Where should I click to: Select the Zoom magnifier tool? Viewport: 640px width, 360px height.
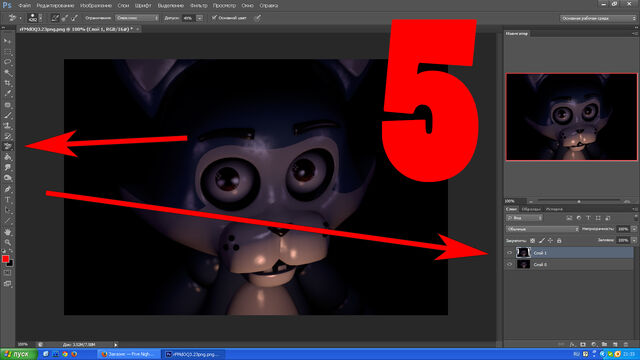[x=7, y=242]
